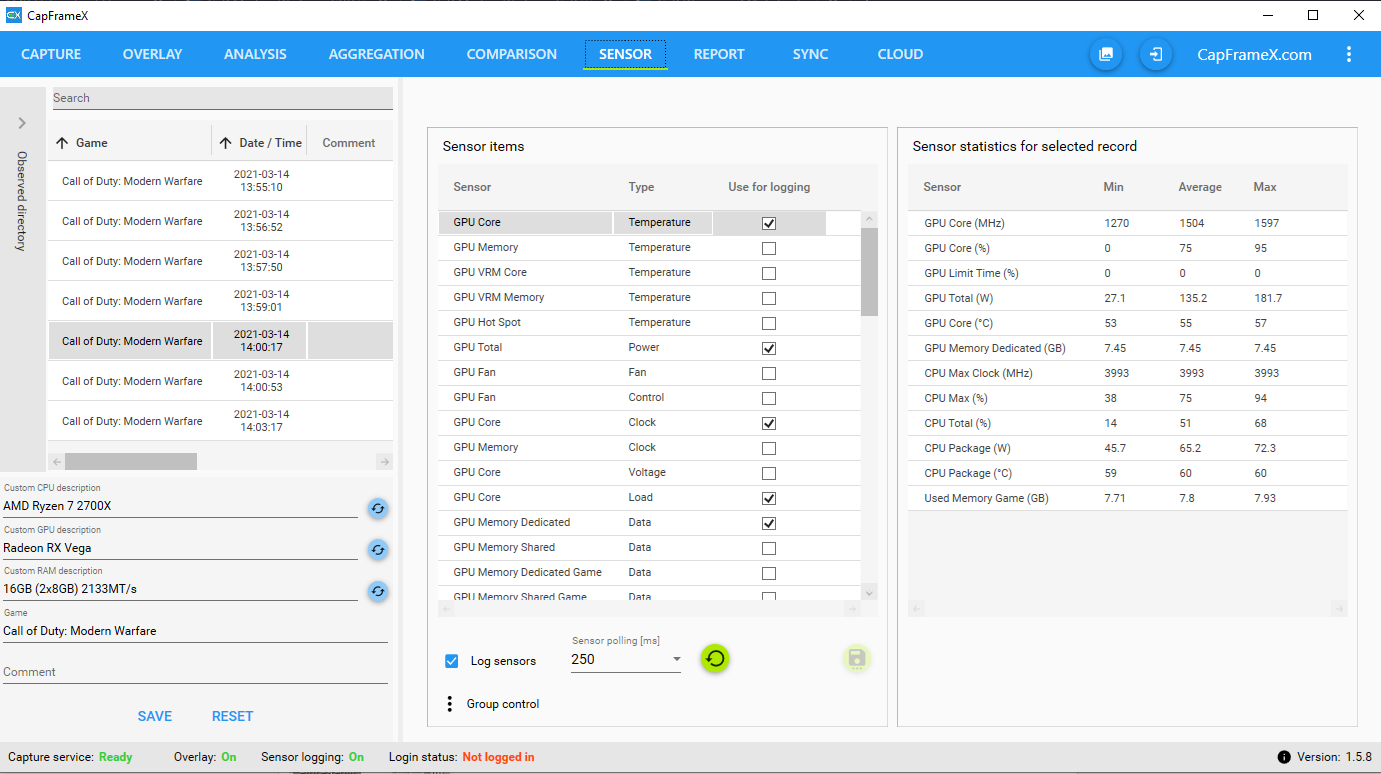Toggle the Log sensors checkbox
This screenshot has width=1381, height=774.
pos(452,661)
